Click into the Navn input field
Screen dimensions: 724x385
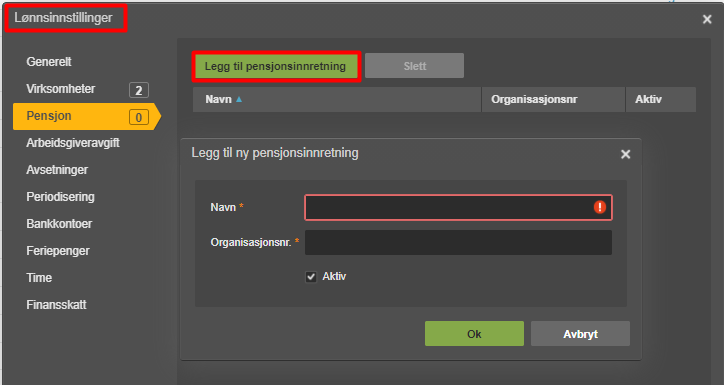click(458, 207)
